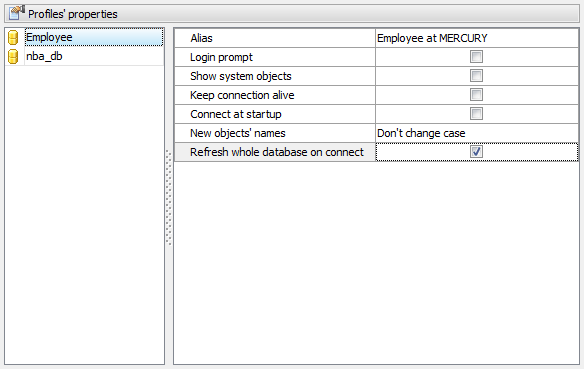Image resolution: width=584 pixels, height=369 pixels.
Task: Select the Employee profile in list
Action: [94, 37]
